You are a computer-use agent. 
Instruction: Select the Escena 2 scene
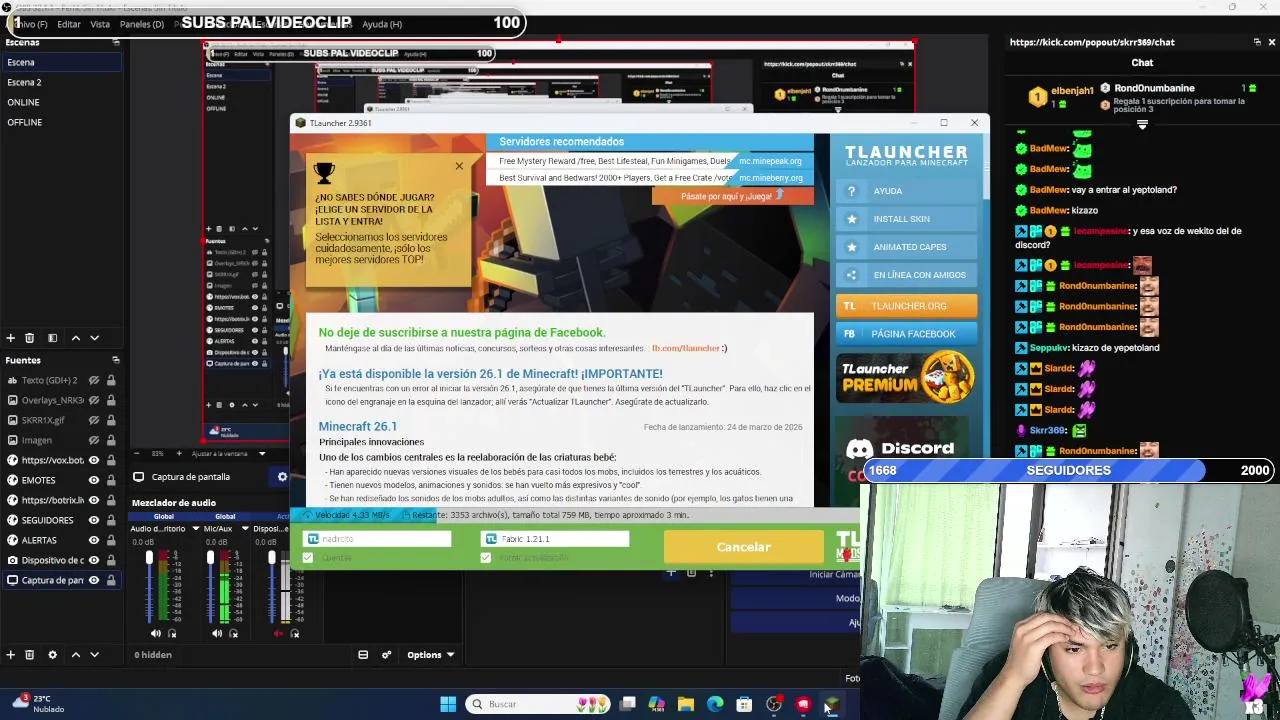click(x=60, y=82)
